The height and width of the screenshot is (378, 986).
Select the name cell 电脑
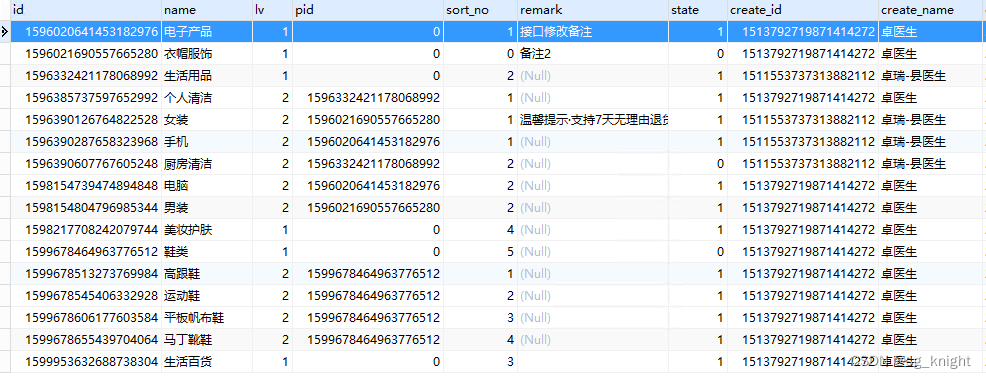[207, 186]
